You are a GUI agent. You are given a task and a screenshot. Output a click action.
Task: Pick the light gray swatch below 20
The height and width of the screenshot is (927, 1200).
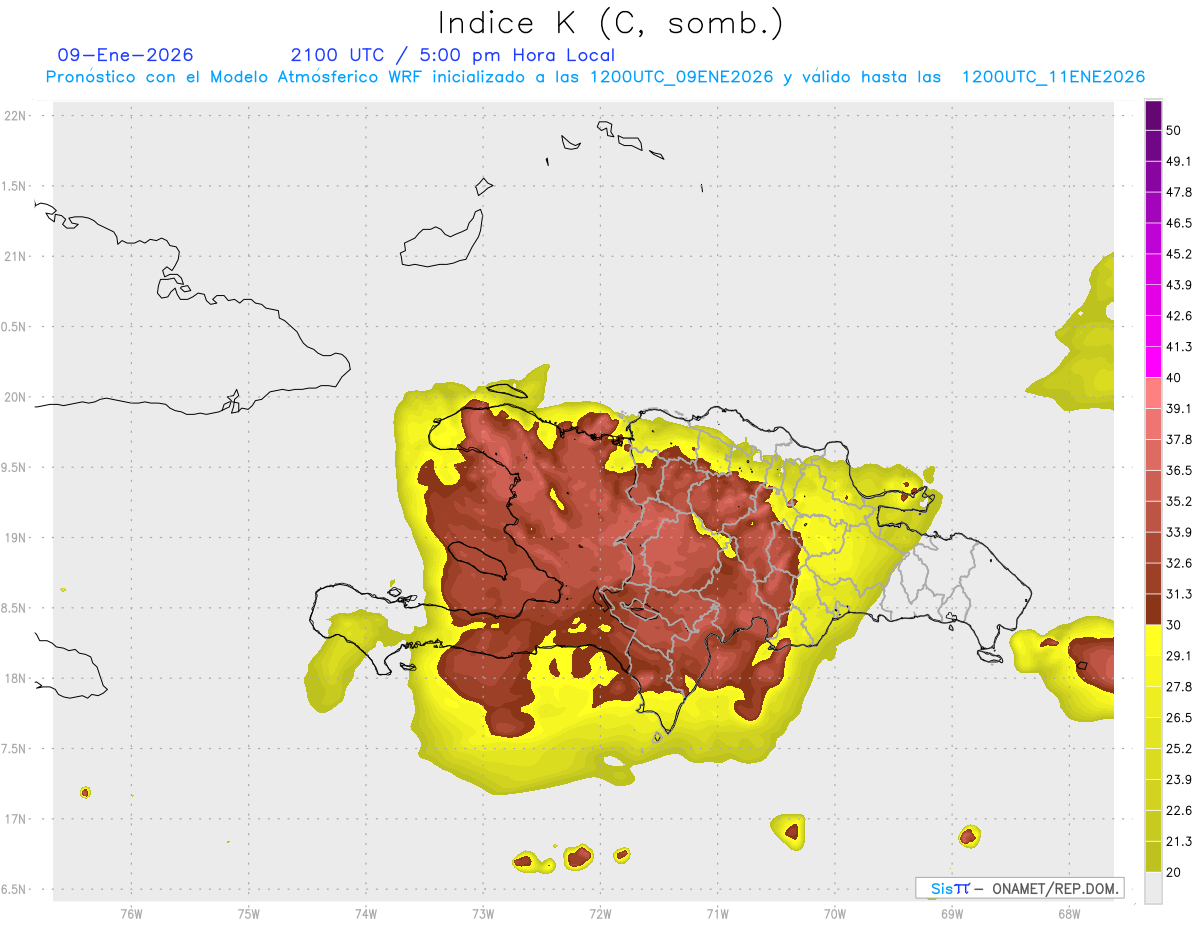point(1153,887)
